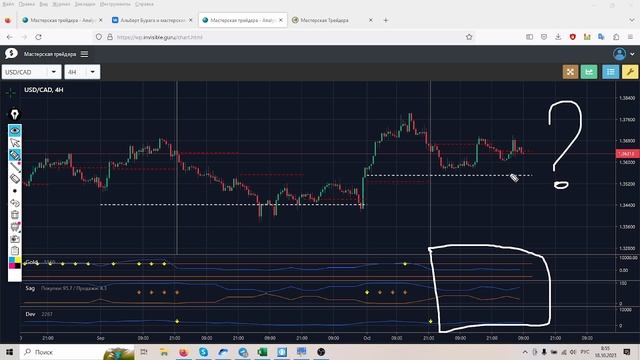Screen dimensions: 640x360
Task: Open the hamburger menu next to Мастерская трейдера
Action: [84, 54]
